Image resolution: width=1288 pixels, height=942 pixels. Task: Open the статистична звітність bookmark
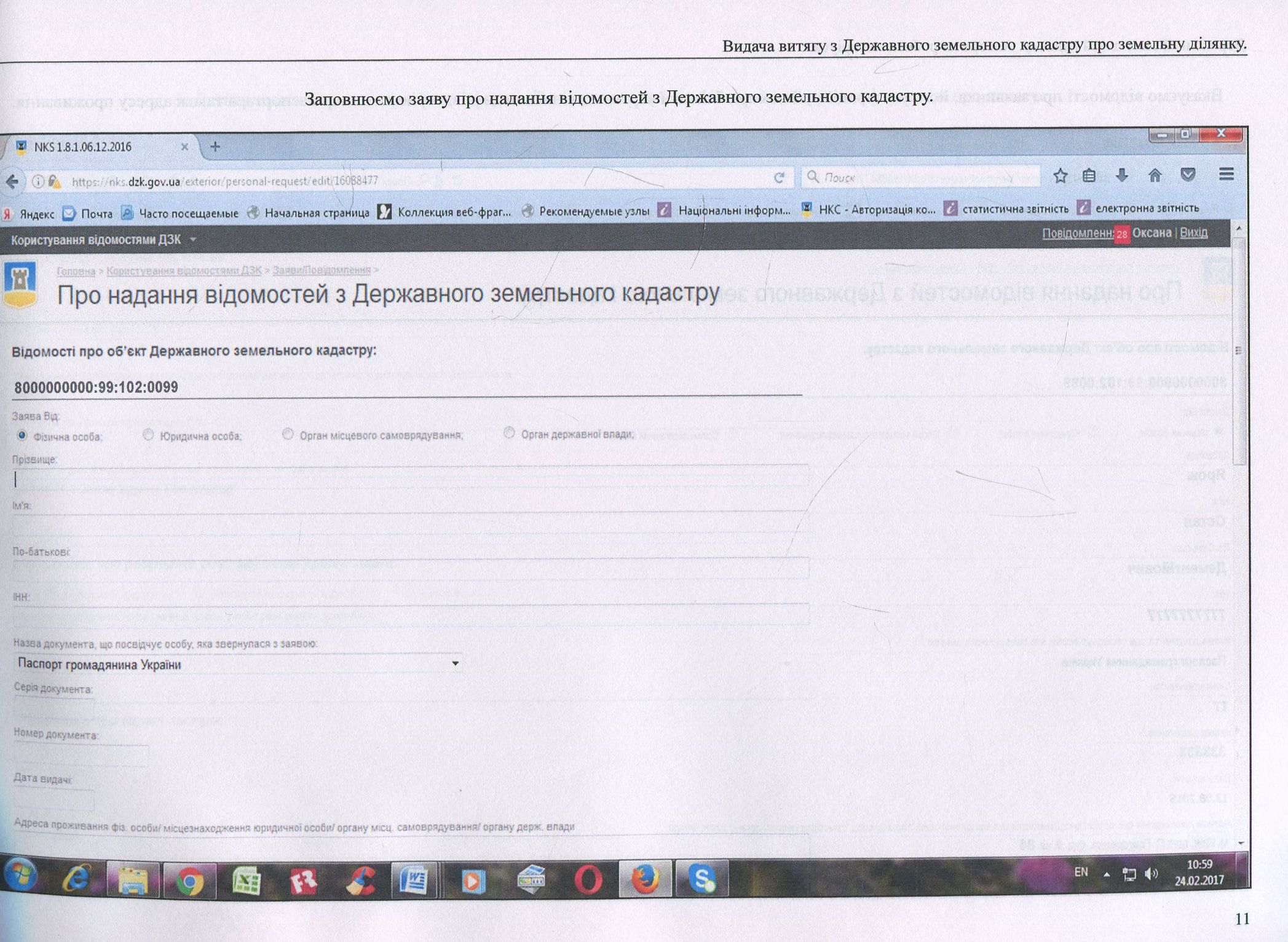pyautogui.click(x=1006, y=209)
